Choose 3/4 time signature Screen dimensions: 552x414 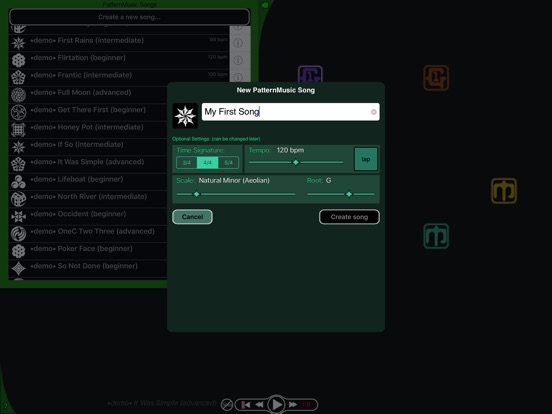187,163
